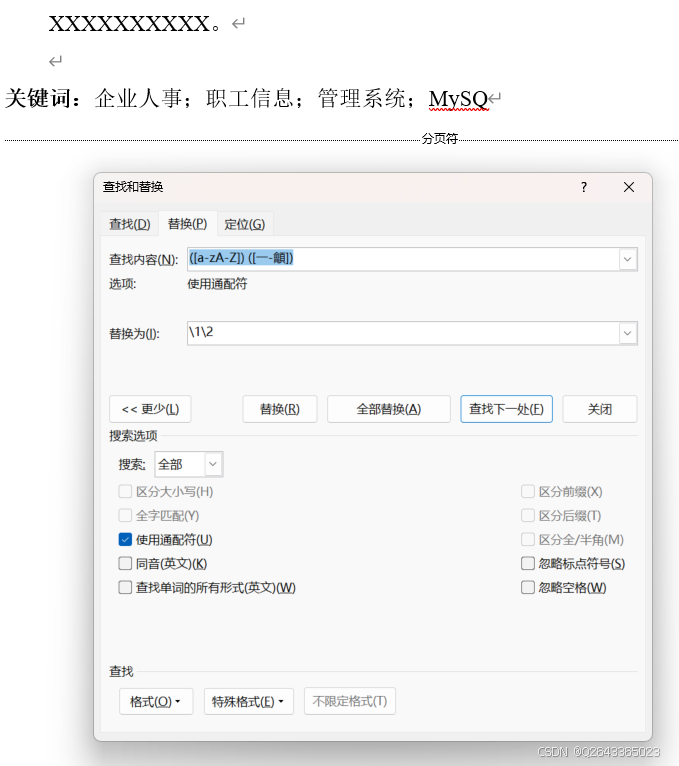
Task: Focus the 查找内容 input field
Action: [403, 259]
